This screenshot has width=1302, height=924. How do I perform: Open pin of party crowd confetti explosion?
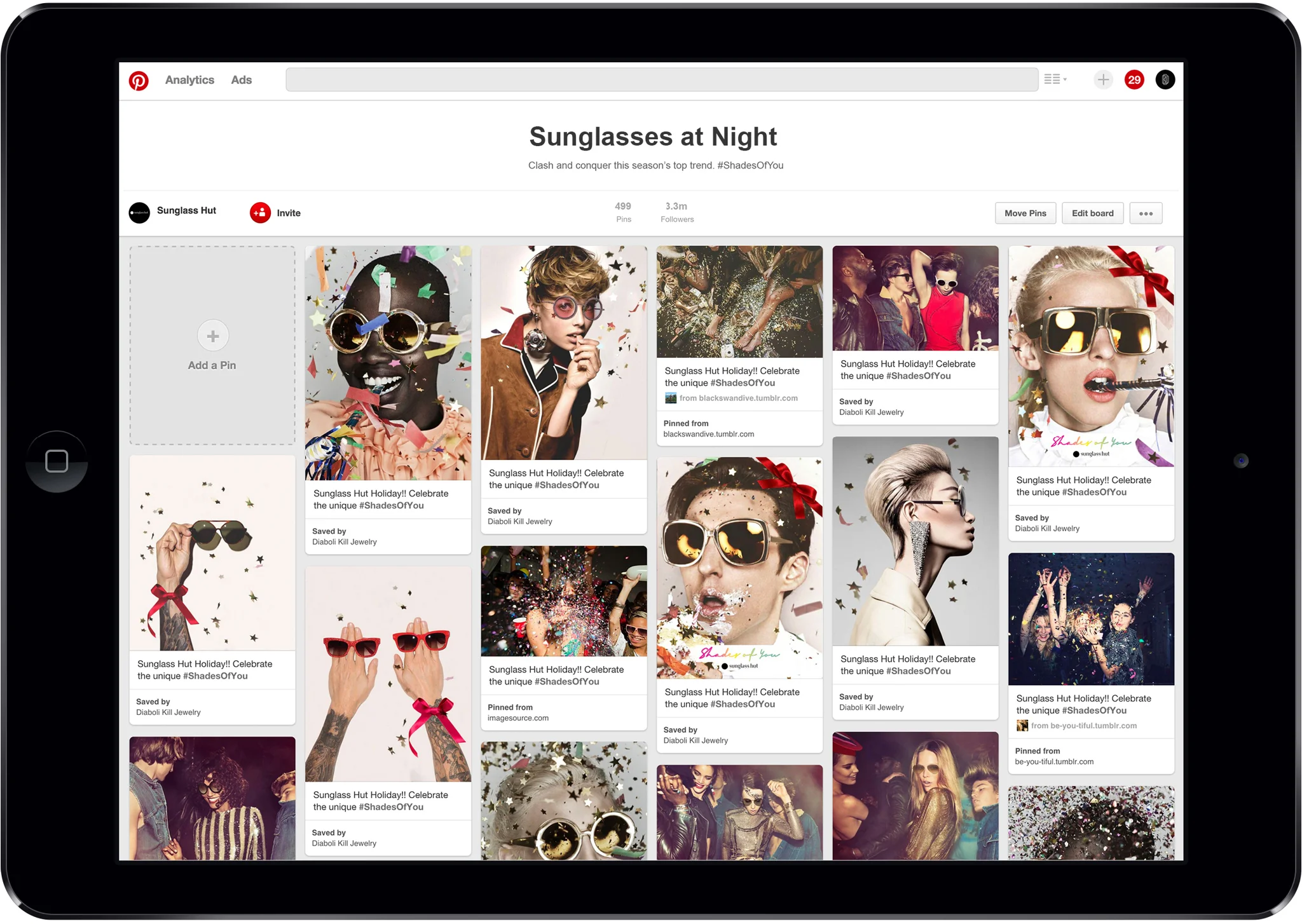(564, 601)
